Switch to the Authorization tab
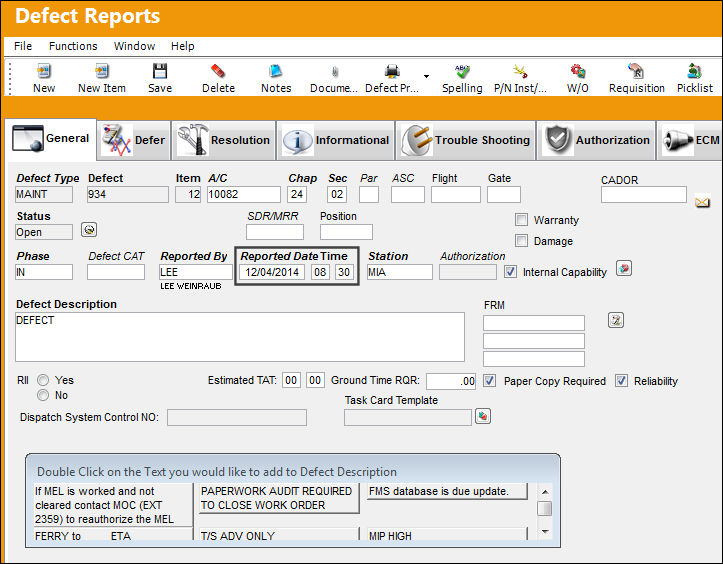 [596, 140]
